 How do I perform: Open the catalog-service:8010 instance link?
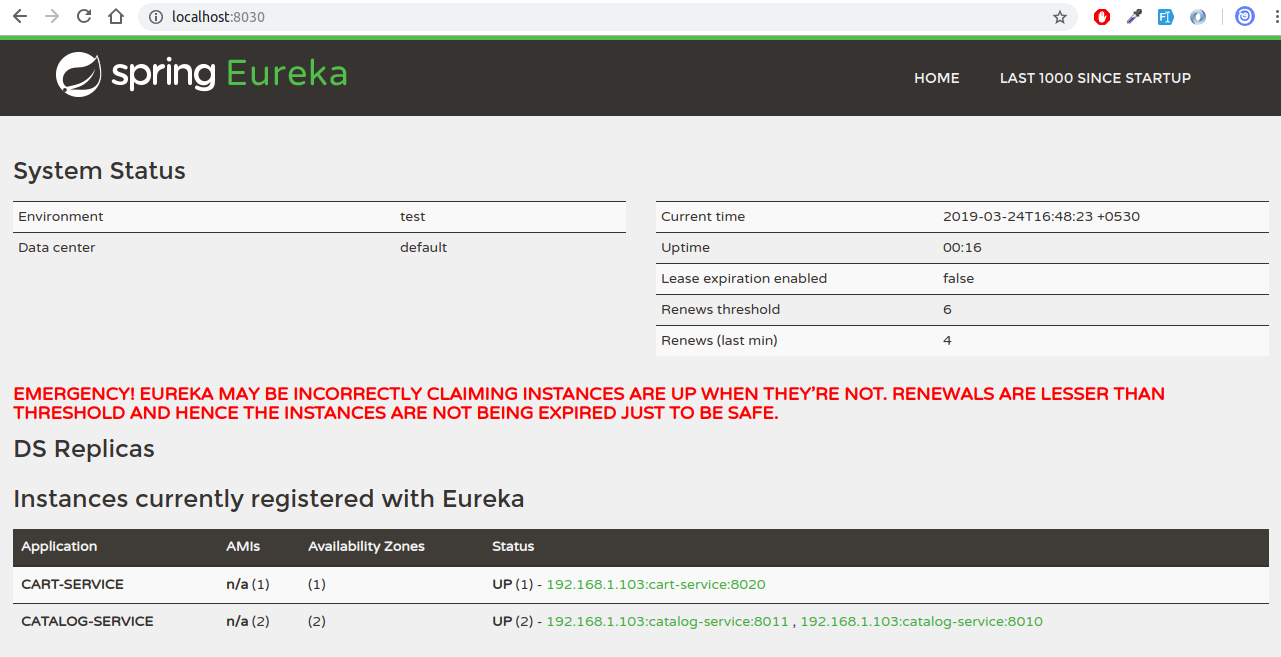[x=921, y=621]
